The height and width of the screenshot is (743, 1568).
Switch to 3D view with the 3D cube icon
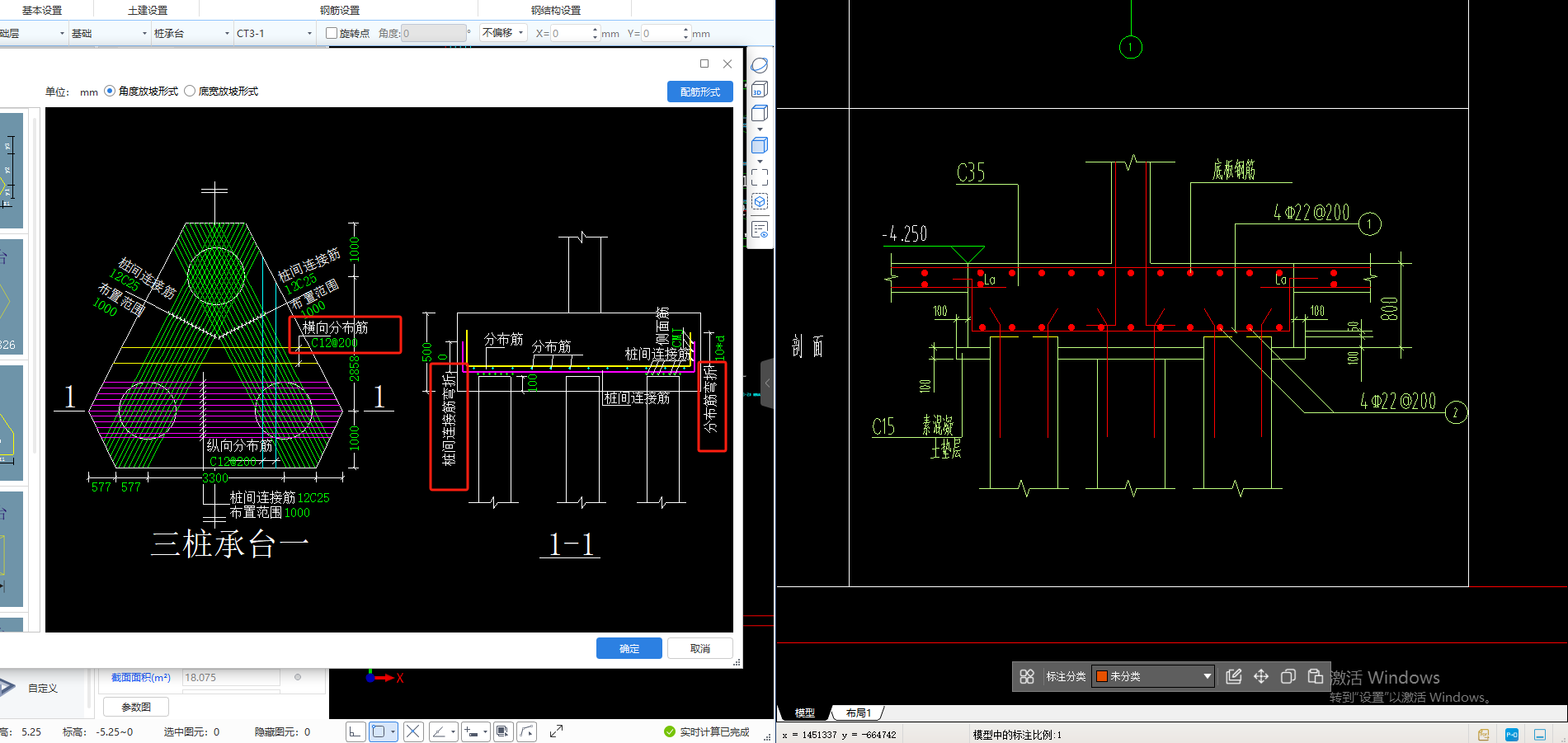760,89
